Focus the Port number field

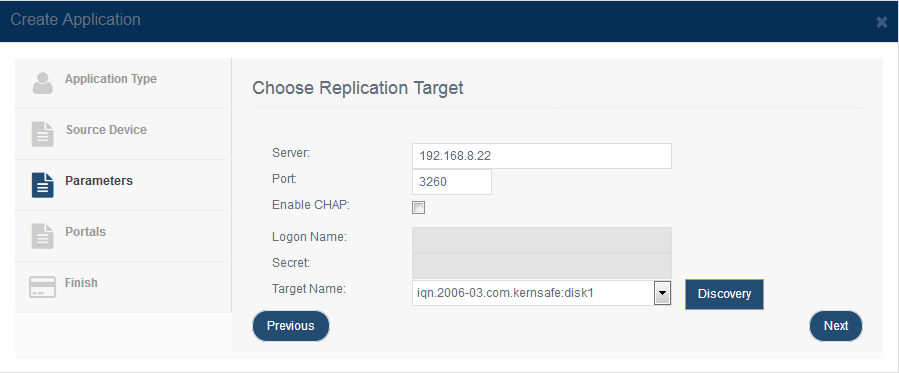click(452, 182)
